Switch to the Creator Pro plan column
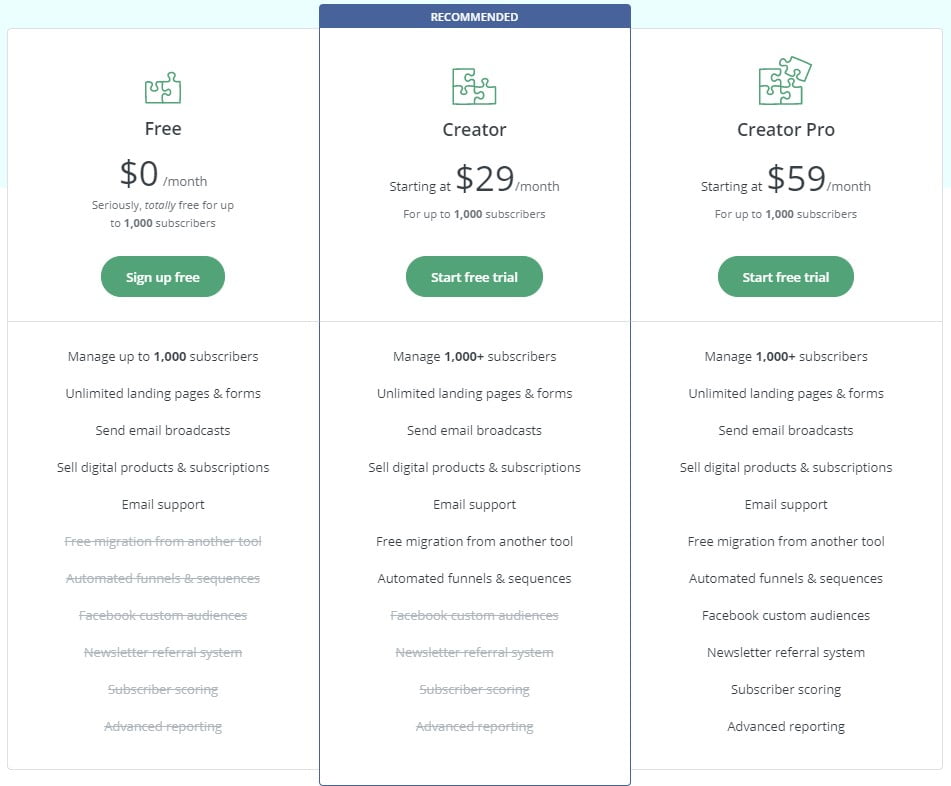951x786 pixels. coord(786,128)
